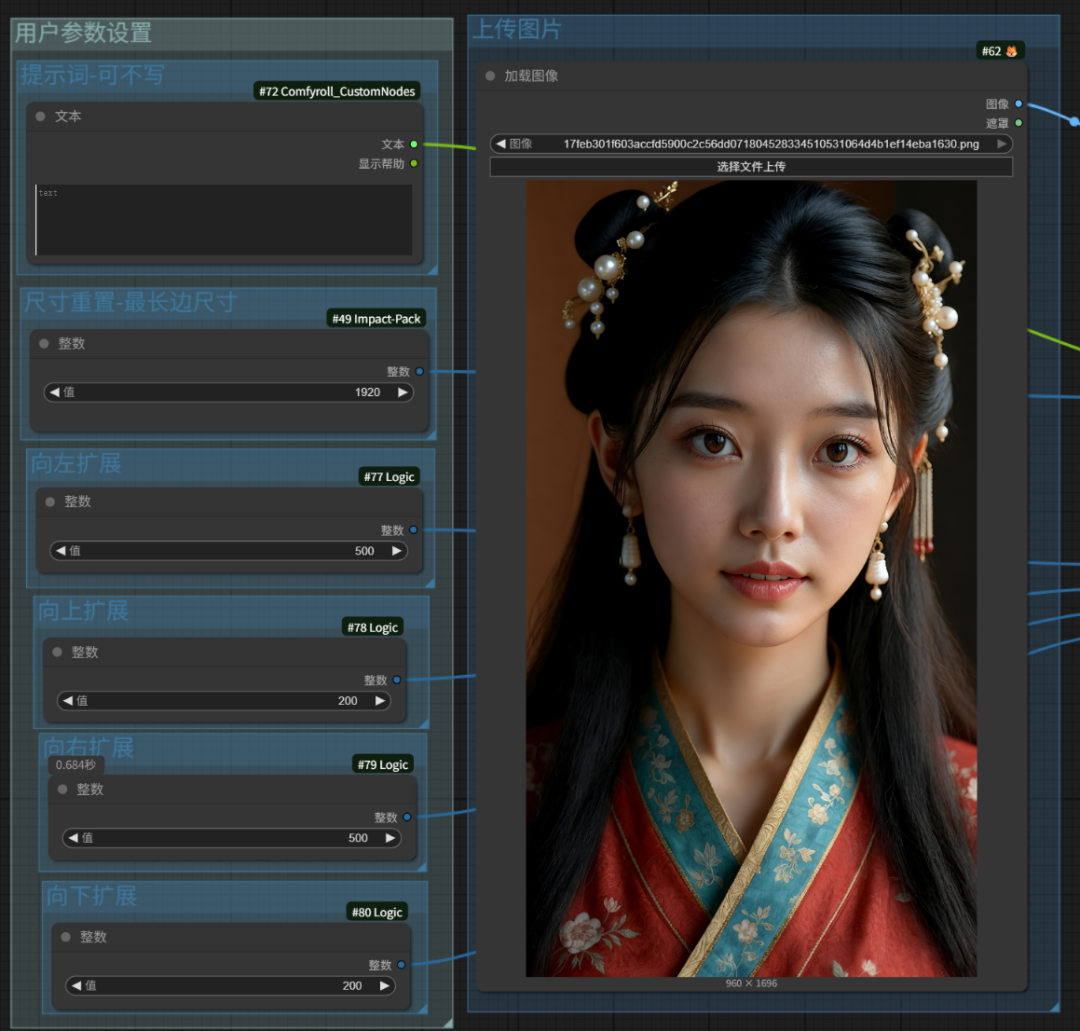Click the 向左扩展 value slider showing 500

pyautogui.click(x=229, y=550)
